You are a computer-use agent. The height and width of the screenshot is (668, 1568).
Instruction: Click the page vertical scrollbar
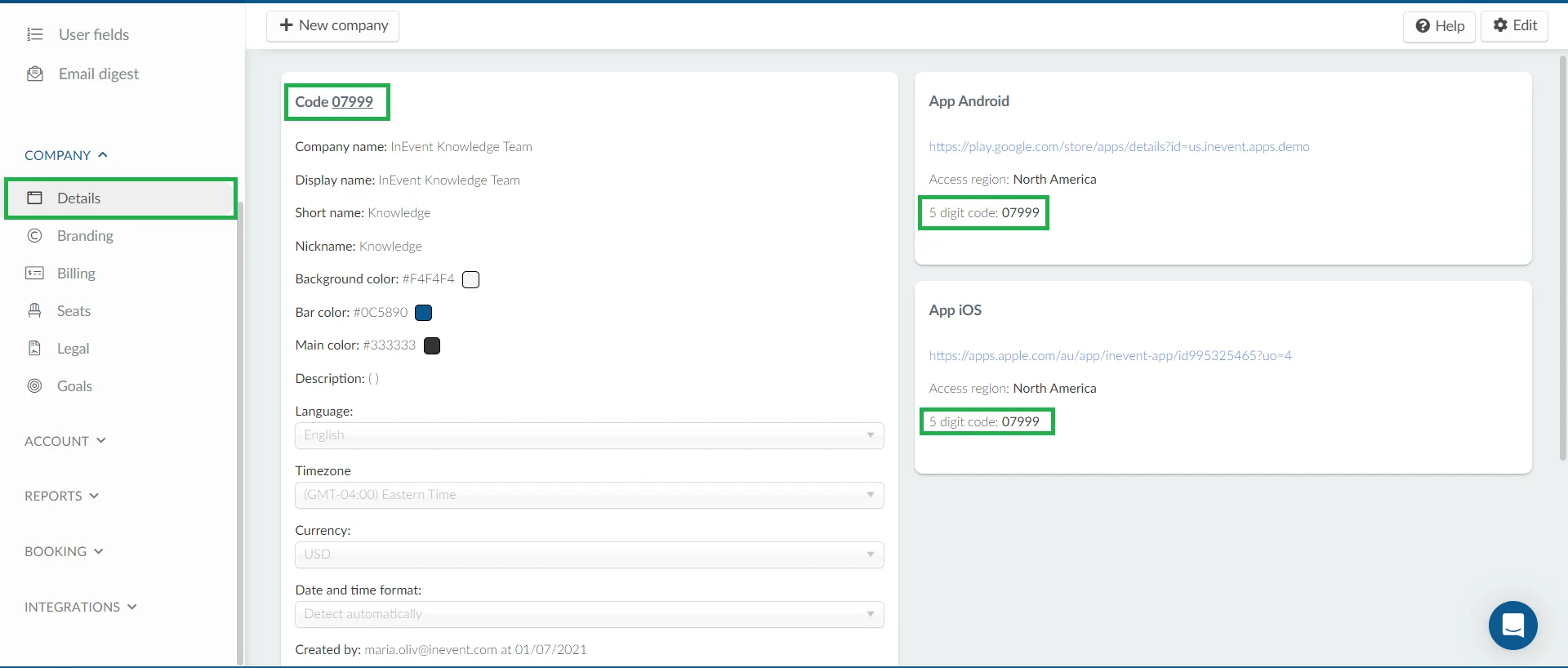[1563, 257]
